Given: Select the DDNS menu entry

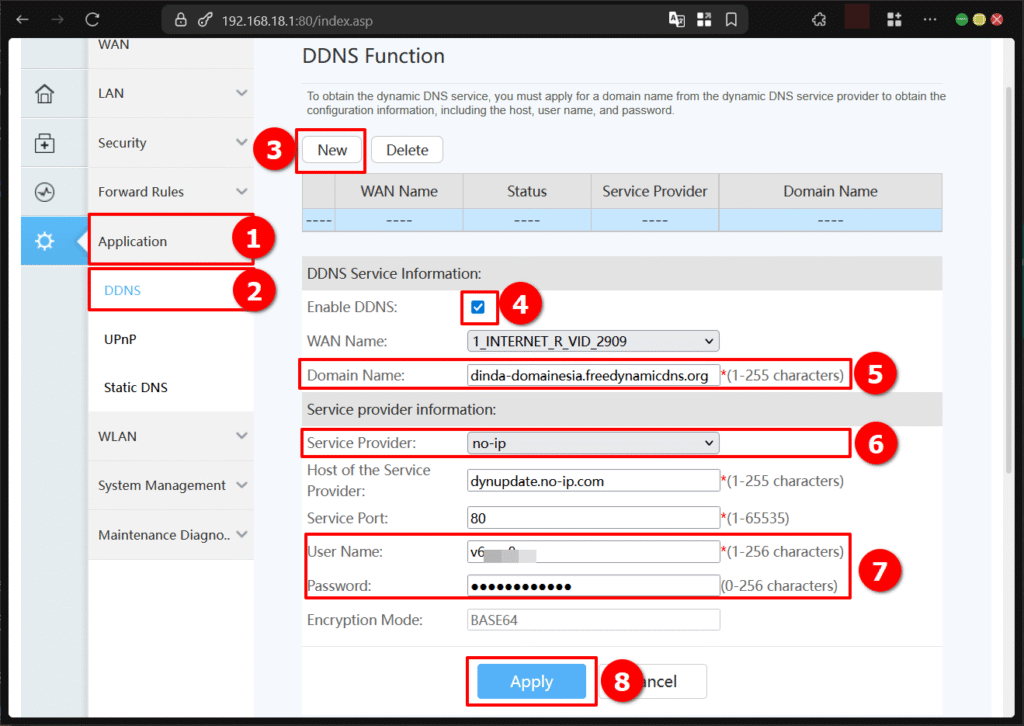Looking at the screenshot, I should coord(121,290).
